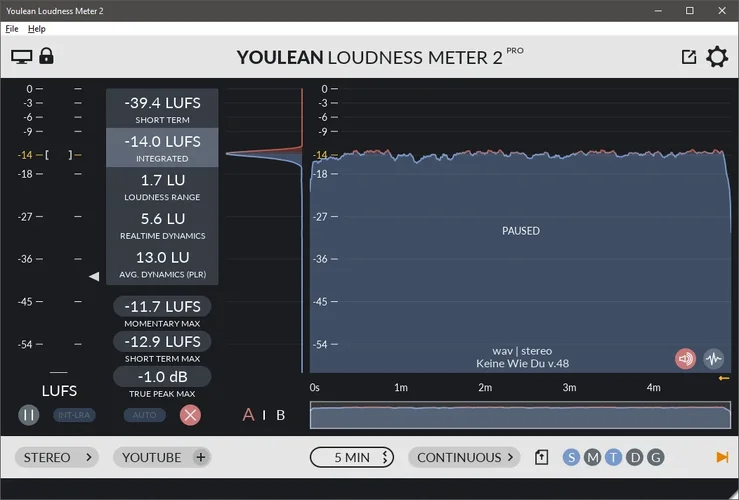Open the CONTINUOUS mode dropdown
The height and width of the screenshot is (500, 739).
tap(464, 458)
